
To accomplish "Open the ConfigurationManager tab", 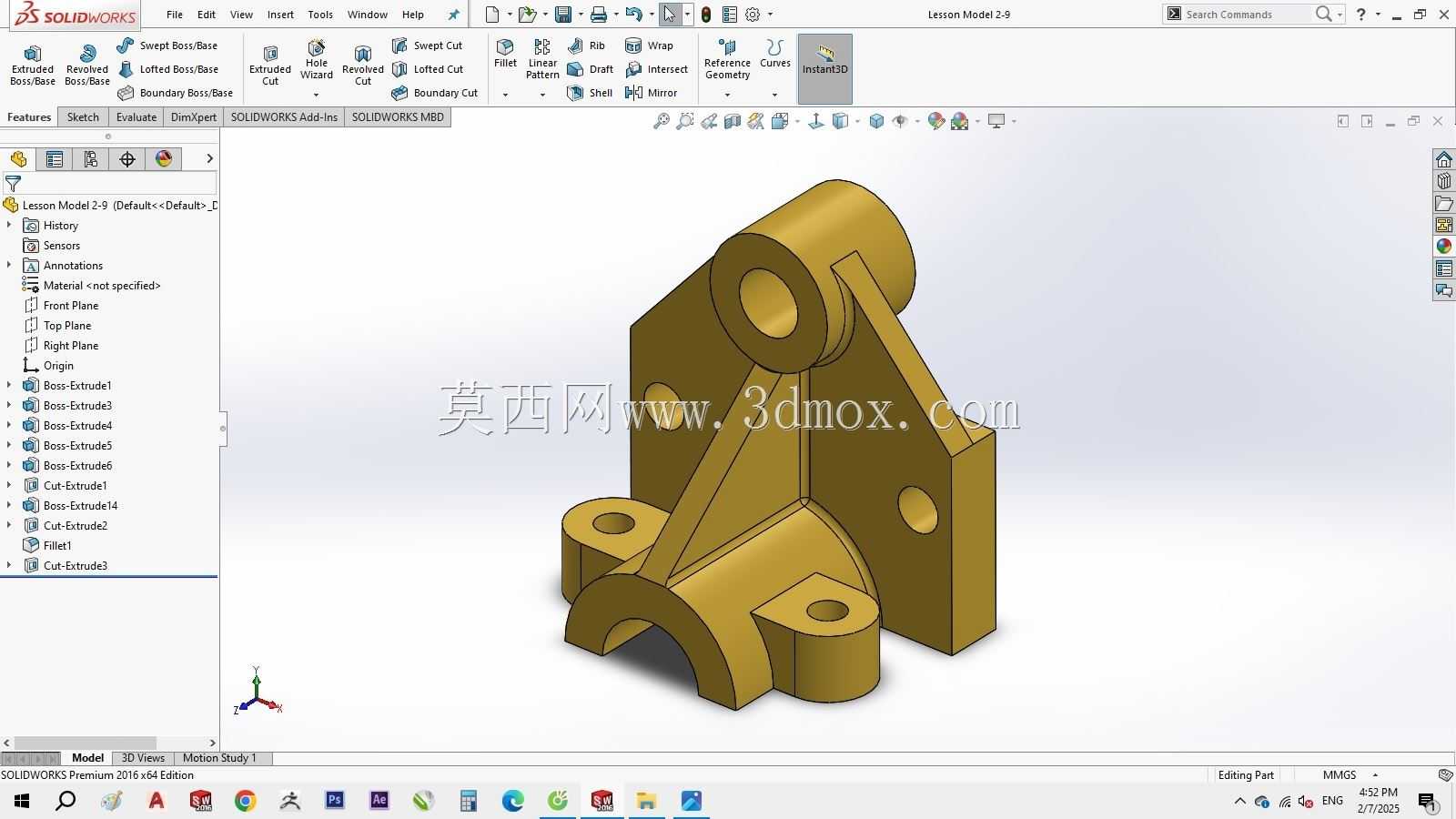I will 91,159.
